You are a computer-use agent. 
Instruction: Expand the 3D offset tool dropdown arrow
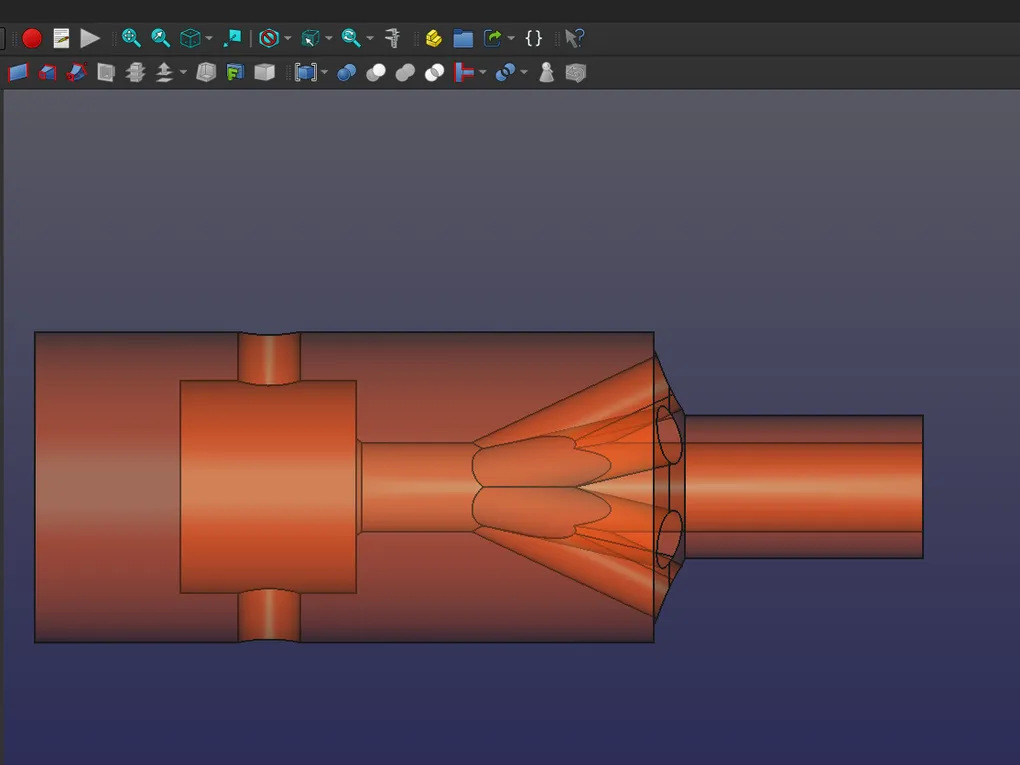(x=183, y=74)
